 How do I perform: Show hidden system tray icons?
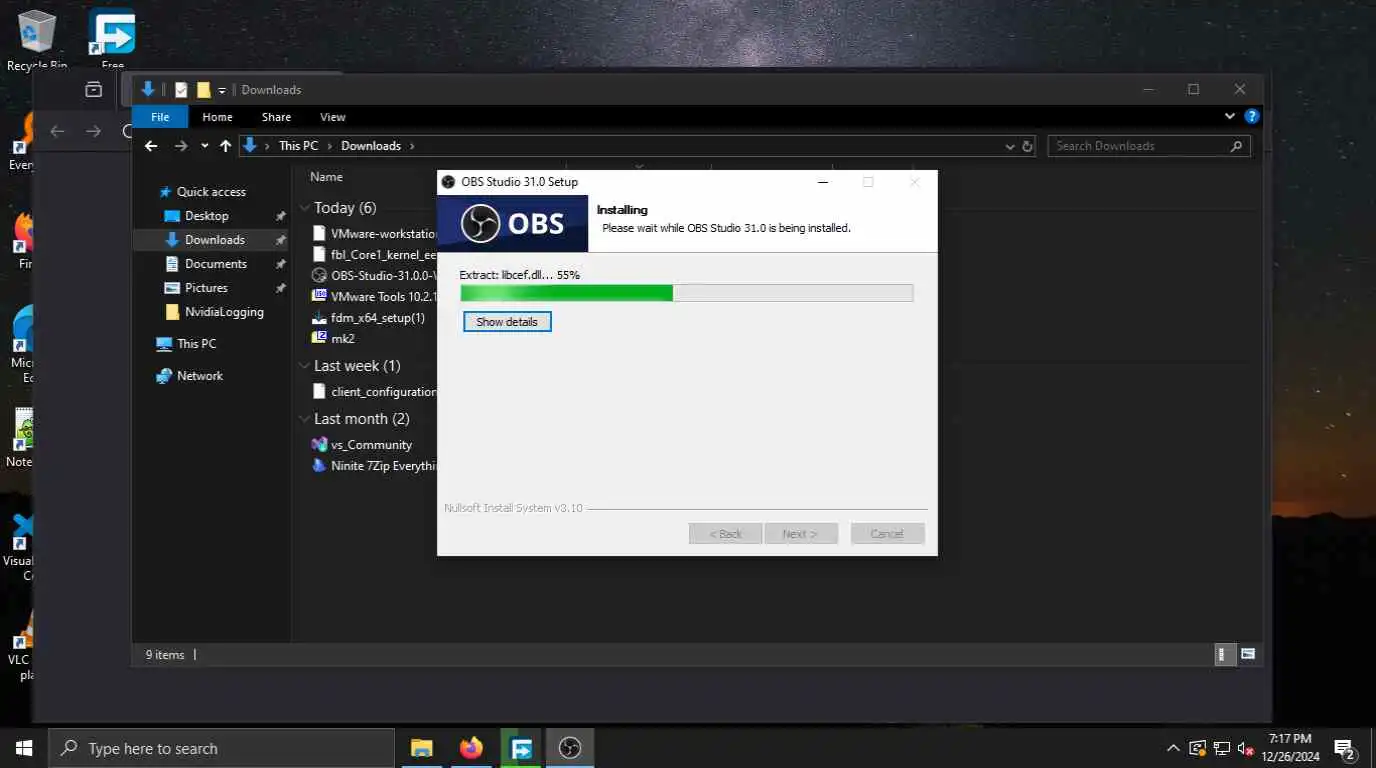tap(1174, 748)
